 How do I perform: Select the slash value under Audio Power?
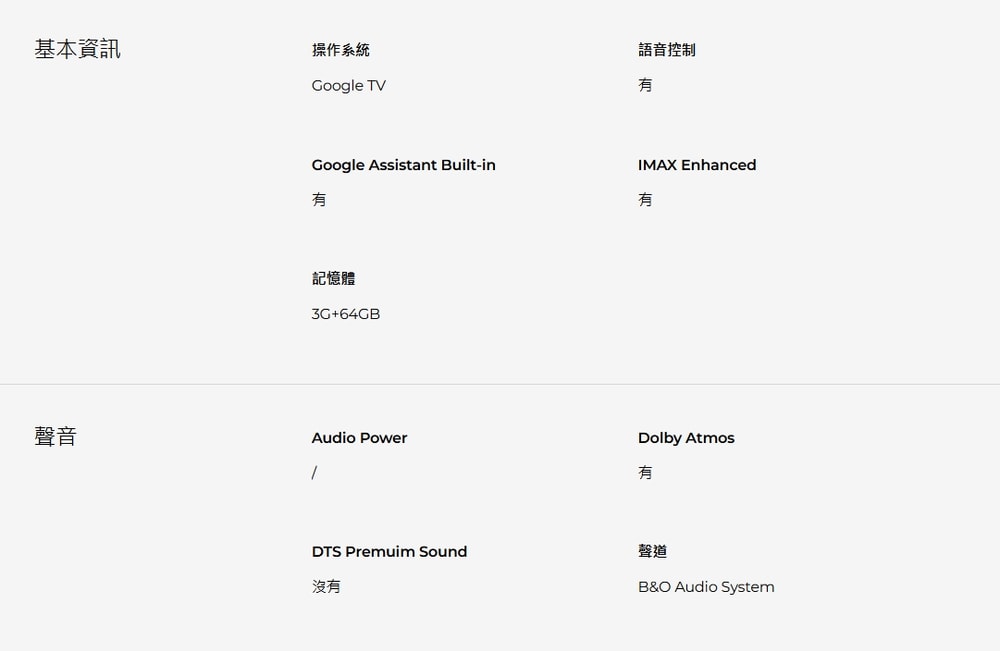pyautogui.click(x=314, y=473)
